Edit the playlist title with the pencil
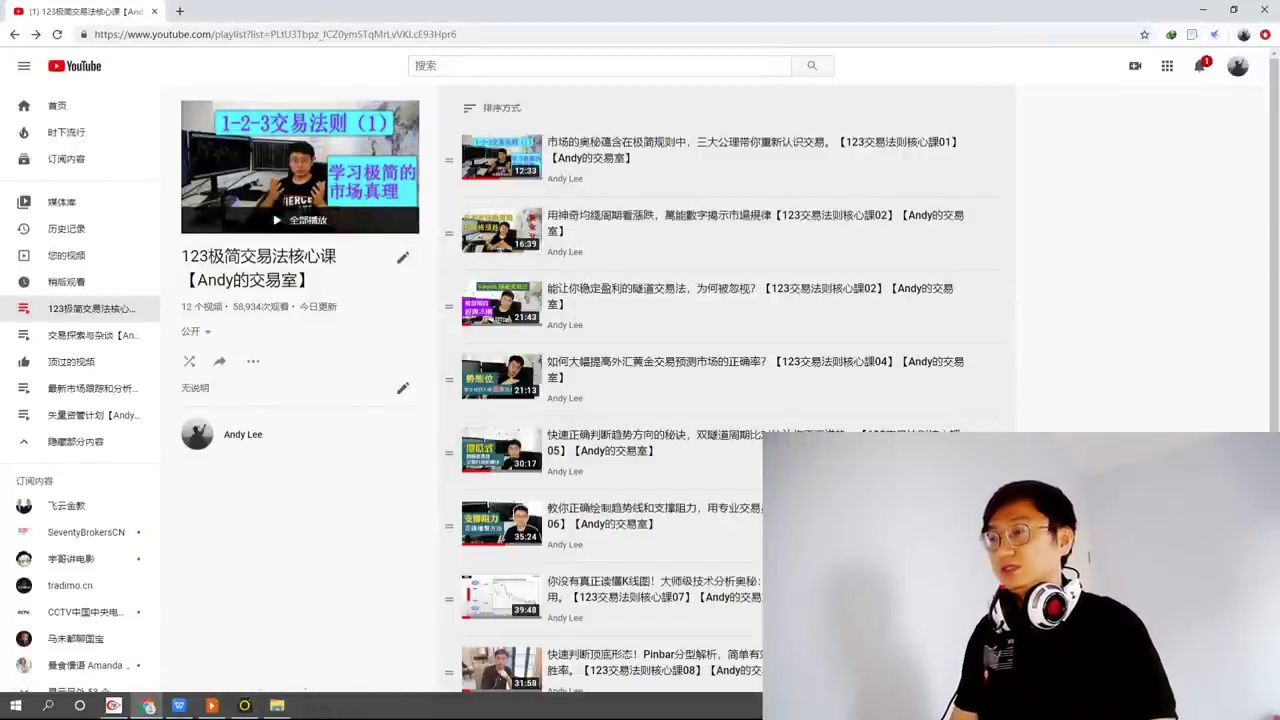The image size is (1280, 720). coord(403,258)
